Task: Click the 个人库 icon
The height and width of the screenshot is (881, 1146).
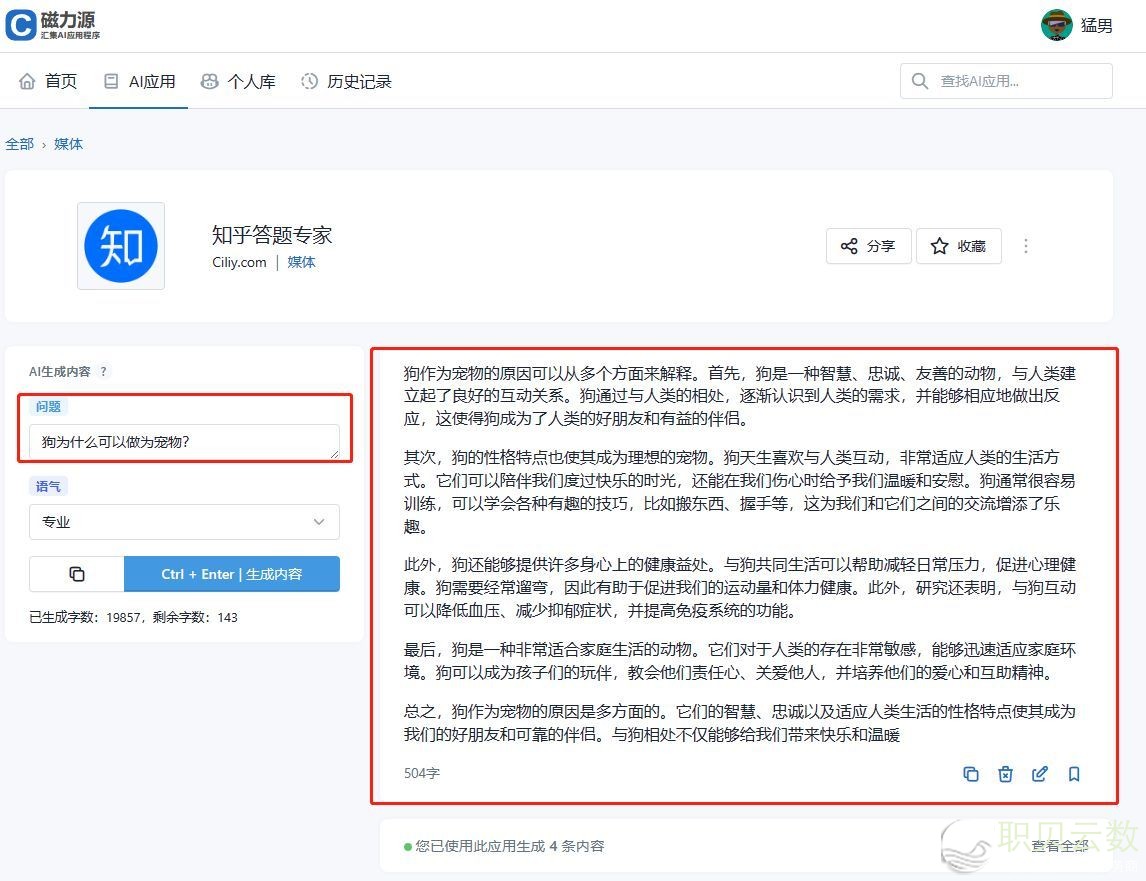Action: pyautogui.click(x=209, y=81)
